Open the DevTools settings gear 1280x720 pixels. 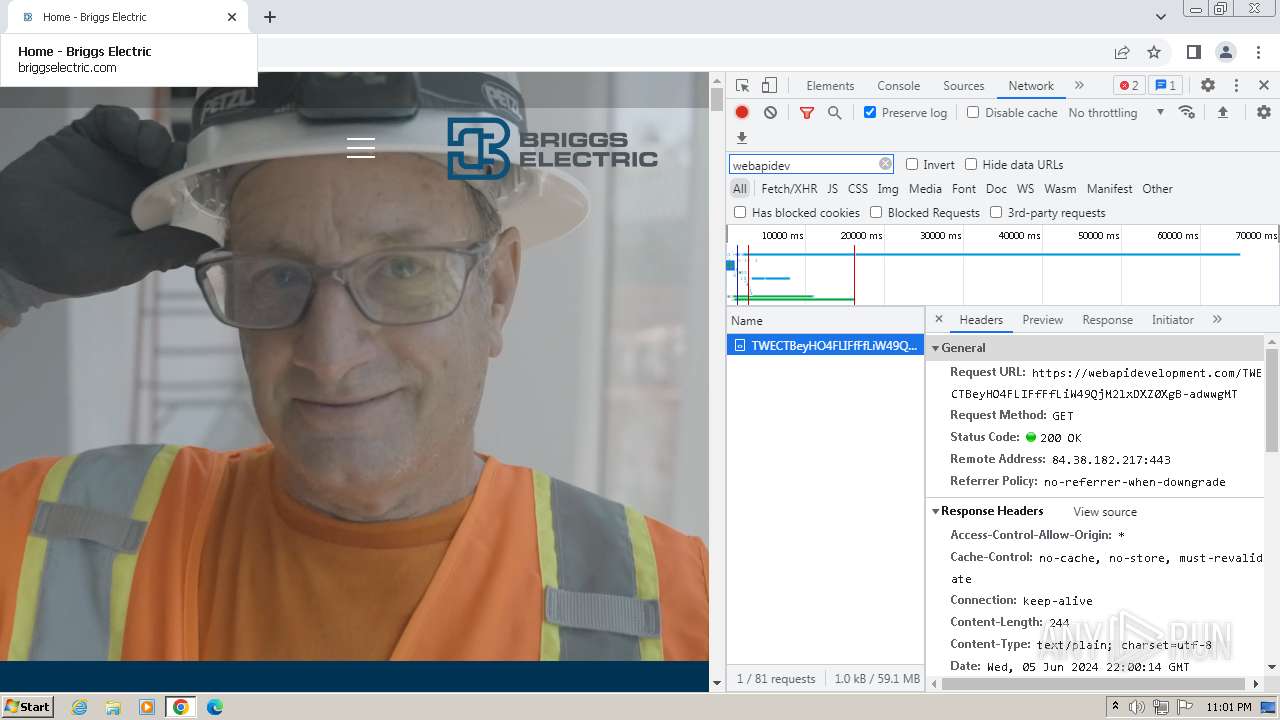coord(1207,86)
